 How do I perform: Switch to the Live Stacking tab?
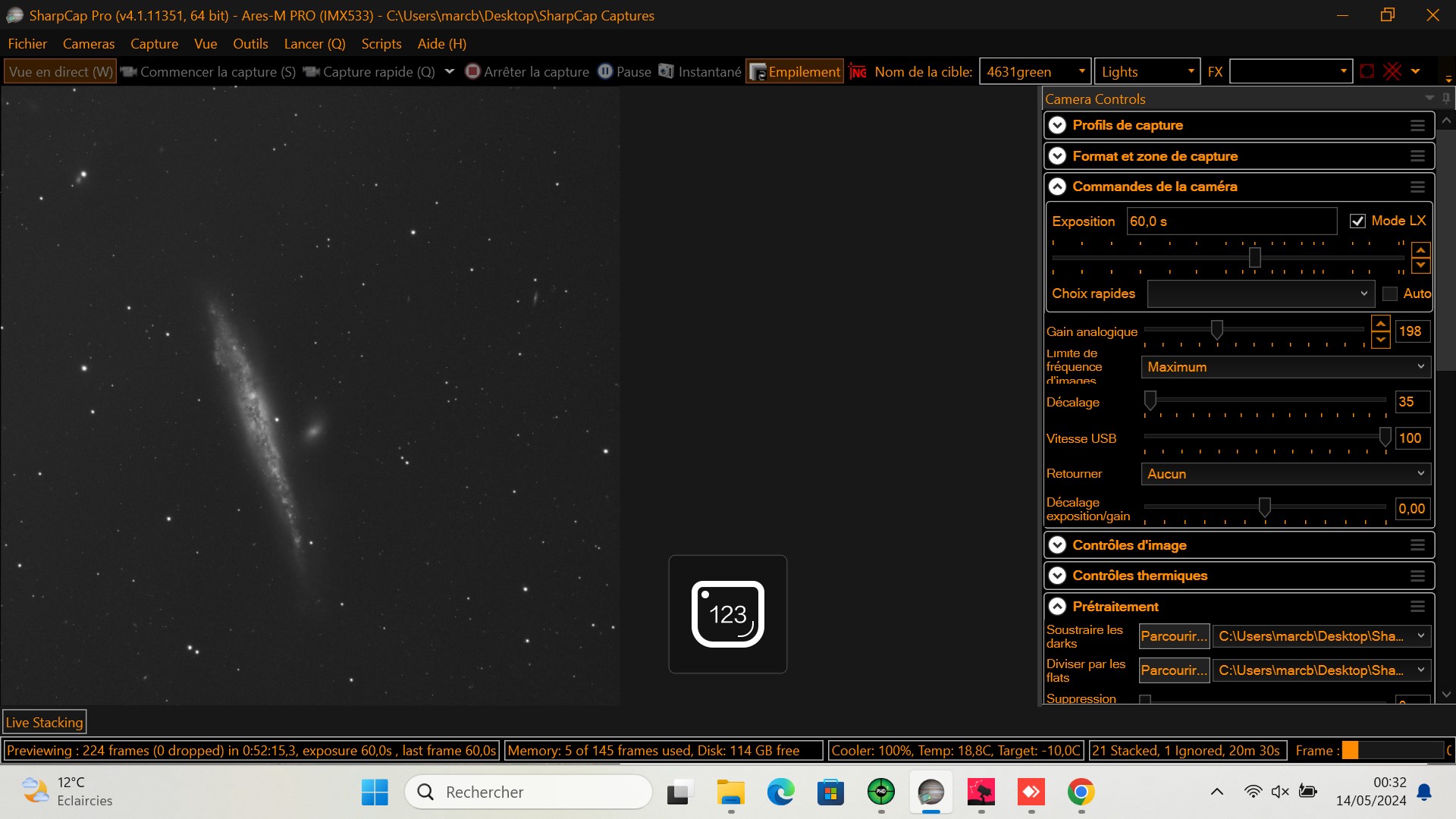coord(44,722)
